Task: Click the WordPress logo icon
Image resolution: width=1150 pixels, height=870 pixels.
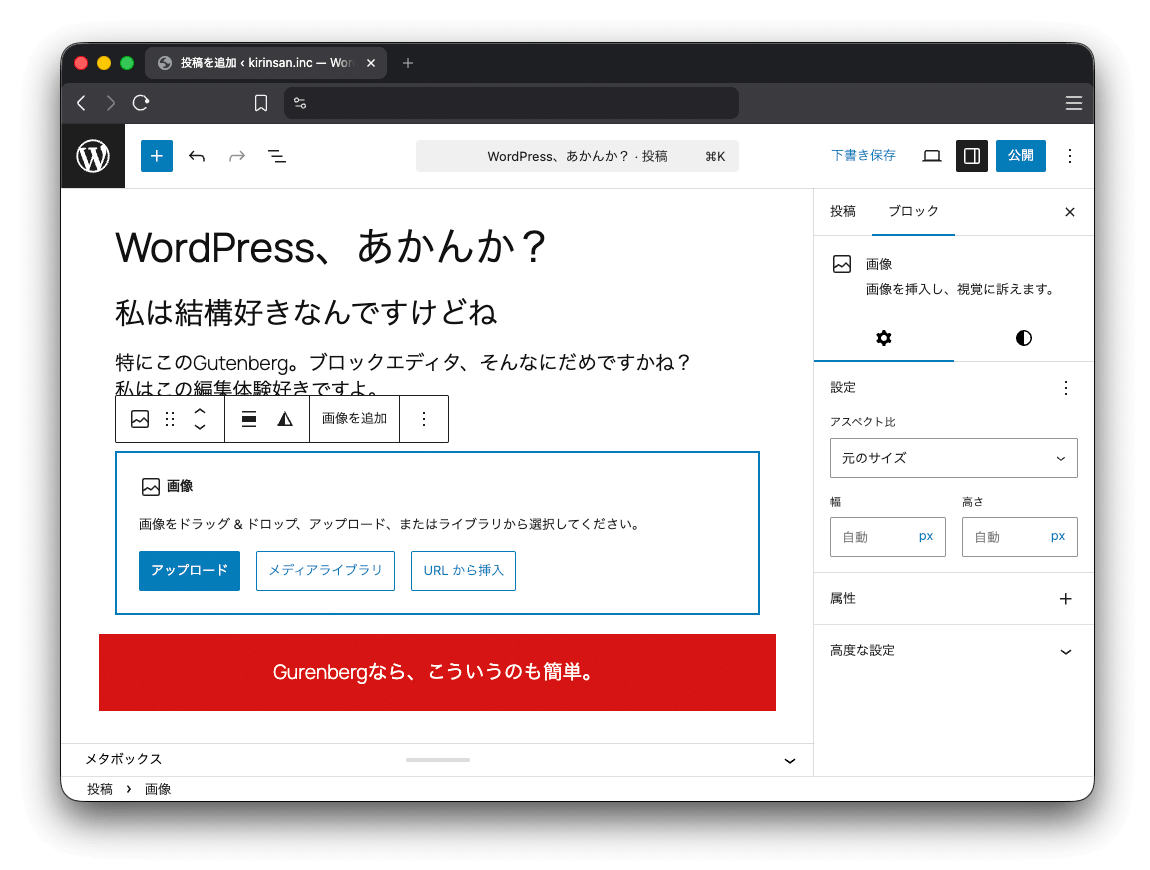Action: click(93, 156)
